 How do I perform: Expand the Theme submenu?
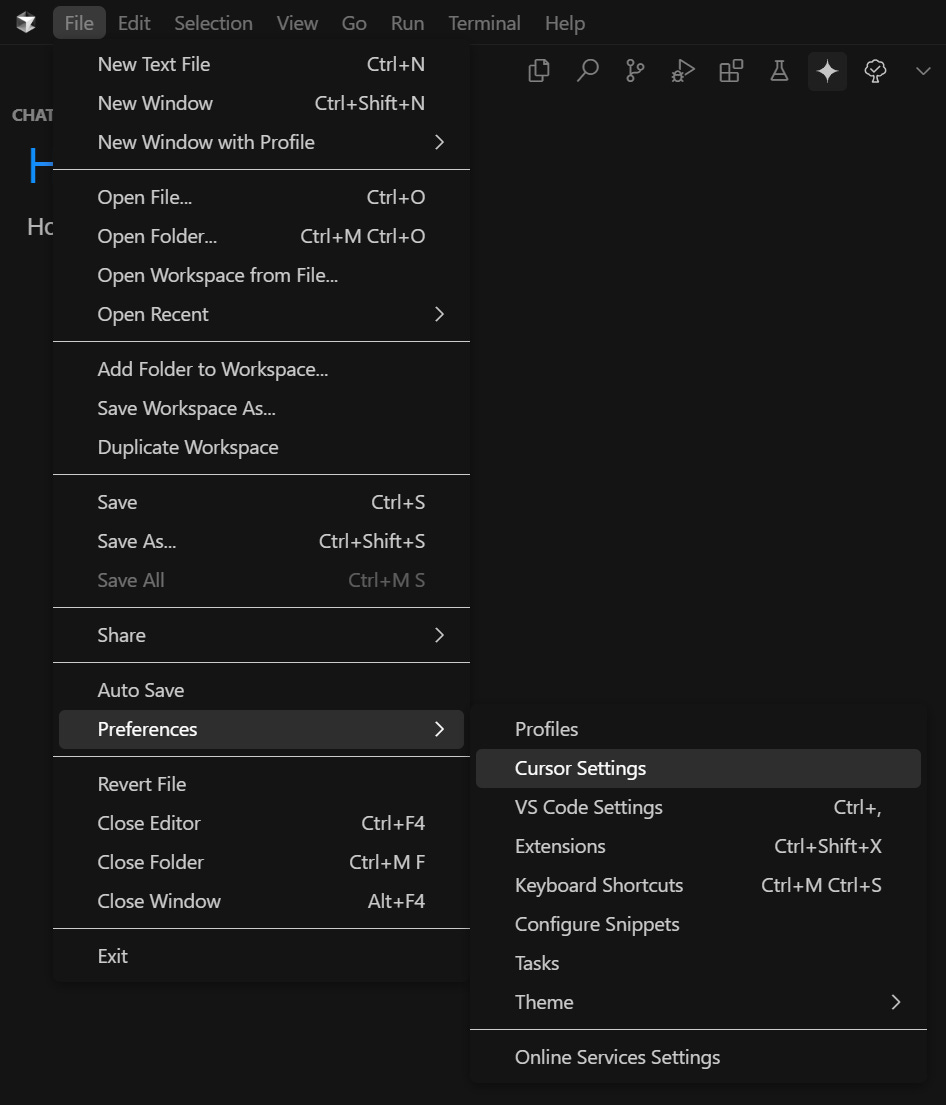point(544,1002)
